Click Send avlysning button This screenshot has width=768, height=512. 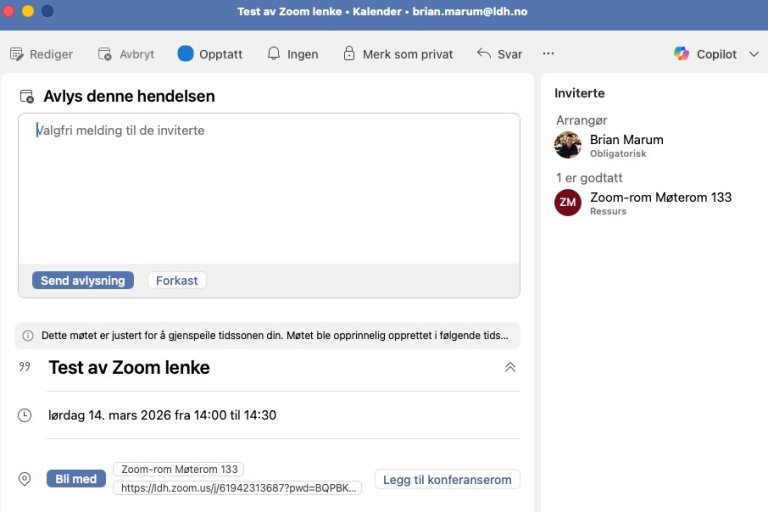pos(83,280)
